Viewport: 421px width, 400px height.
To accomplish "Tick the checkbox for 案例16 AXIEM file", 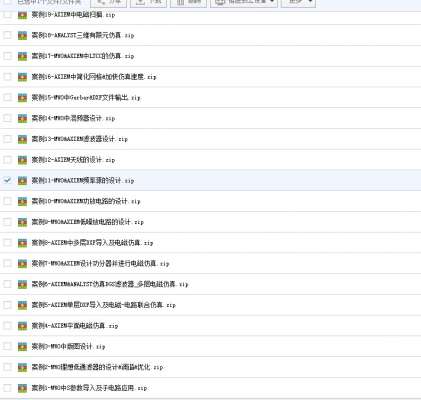I will coord(7,76).
